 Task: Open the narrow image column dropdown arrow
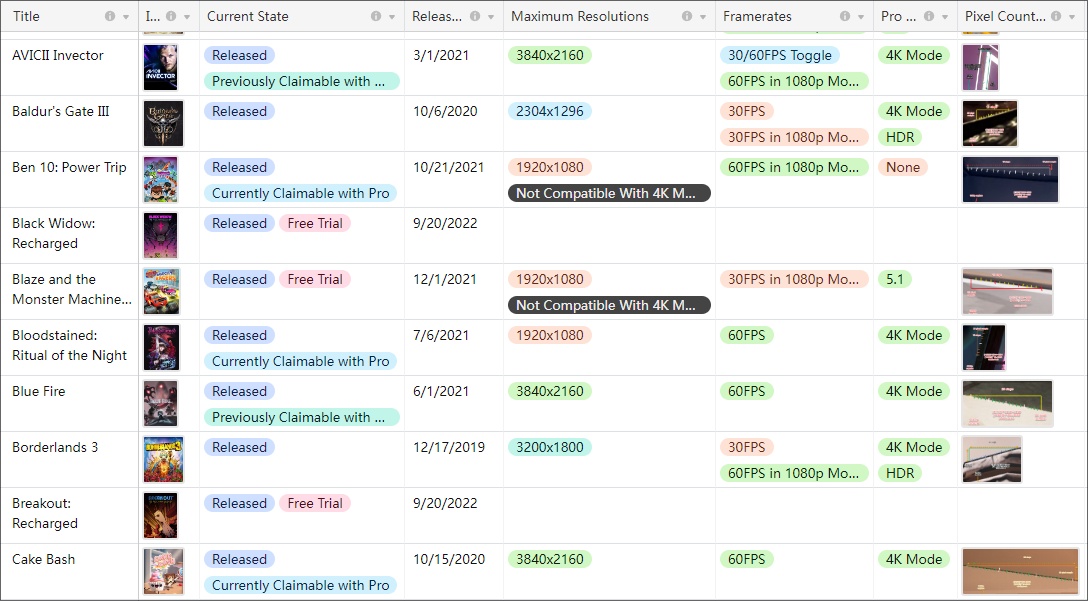pyautogui.click(x=187, y=17)
